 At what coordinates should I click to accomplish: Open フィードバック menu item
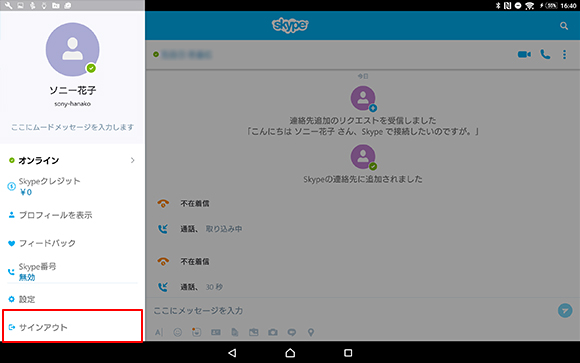tap(72, 243)
